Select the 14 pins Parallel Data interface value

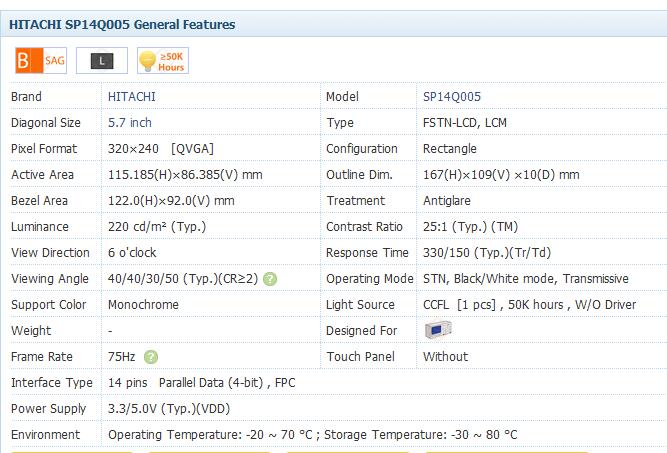point(202,382)
